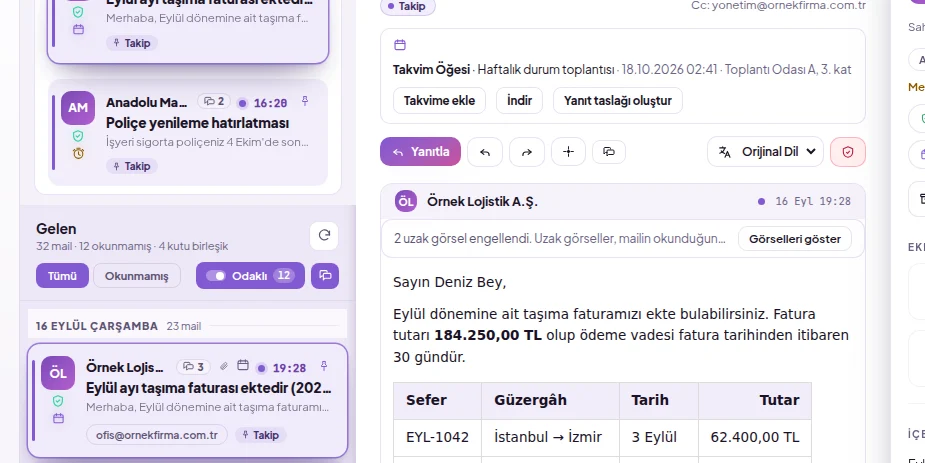Click the Takip tag on the top pinned mail card
The image size is (925, 463).
coord(132,42)
